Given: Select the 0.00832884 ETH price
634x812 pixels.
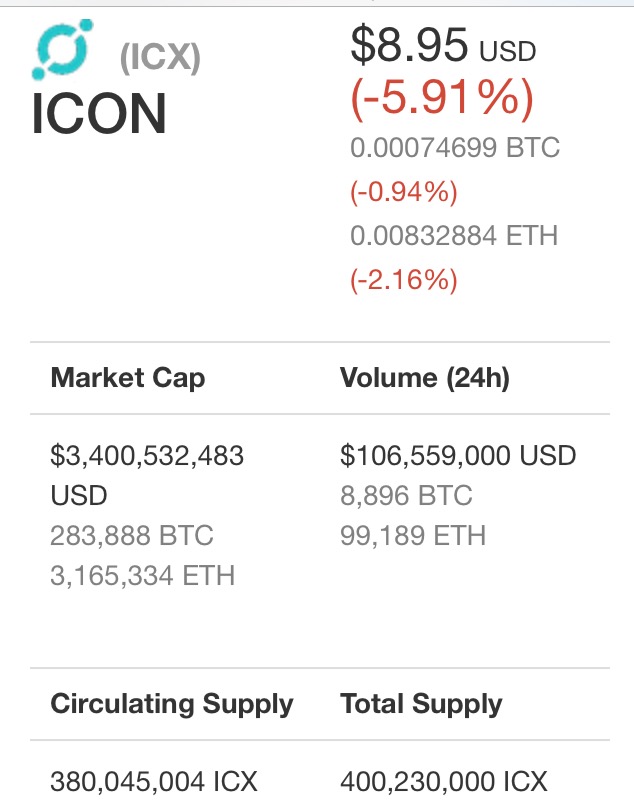Looking at the screenshot, I should click(x=454, y=236).
